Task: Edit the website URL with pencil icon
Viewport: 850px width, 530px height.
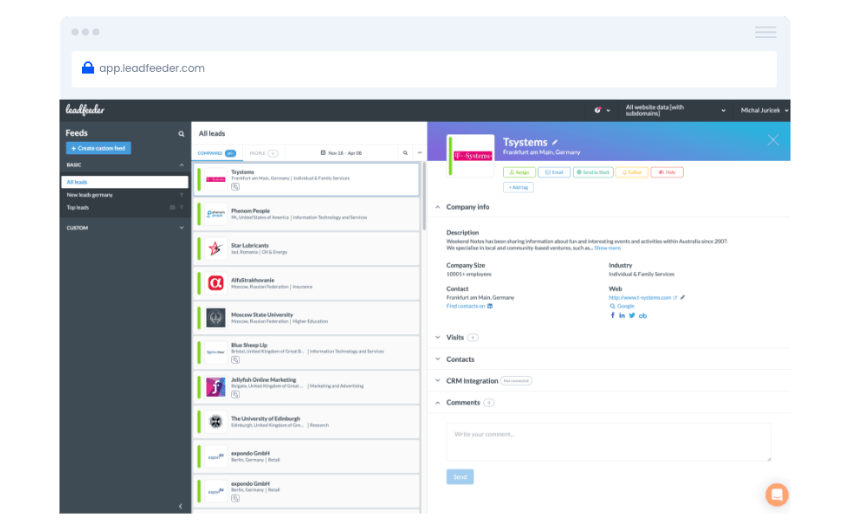Action: coord(682,298)
